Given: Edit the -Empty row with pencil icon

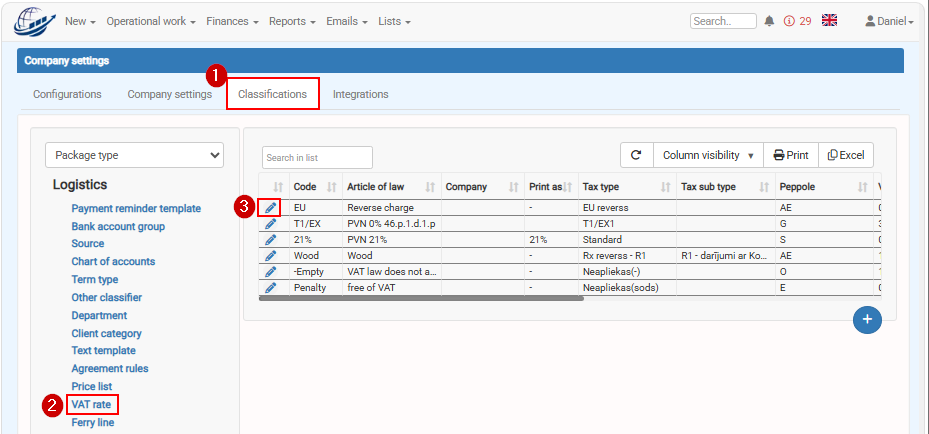Looking at the screenshot, I should tap(270, 272).
